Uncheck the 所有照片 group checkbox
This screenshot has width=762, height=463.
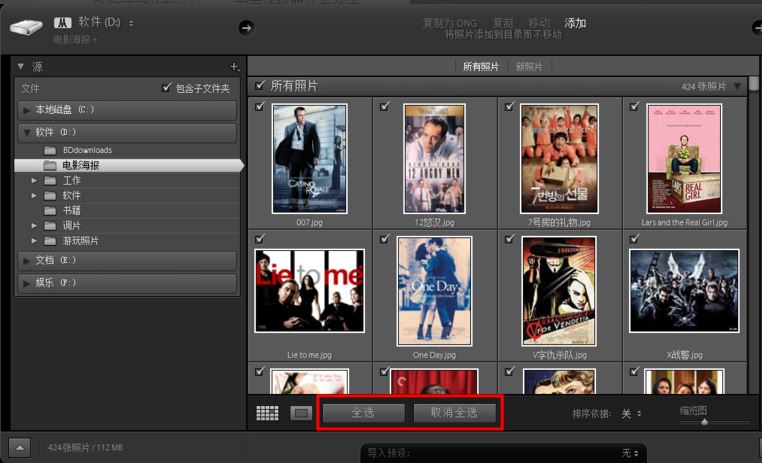point(260,86)
